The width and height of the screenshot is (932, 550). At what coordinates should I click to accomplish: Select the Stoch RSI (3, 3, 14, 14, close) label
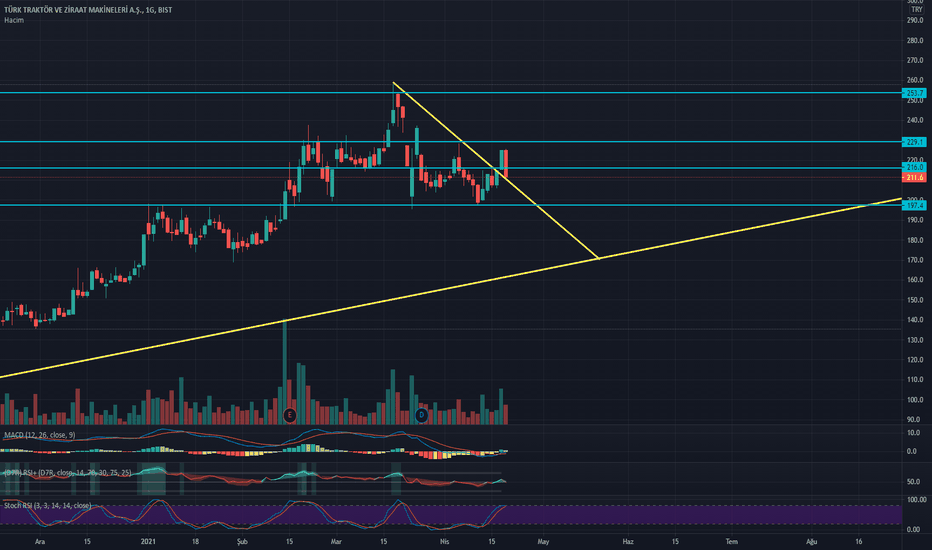(48, 505)
